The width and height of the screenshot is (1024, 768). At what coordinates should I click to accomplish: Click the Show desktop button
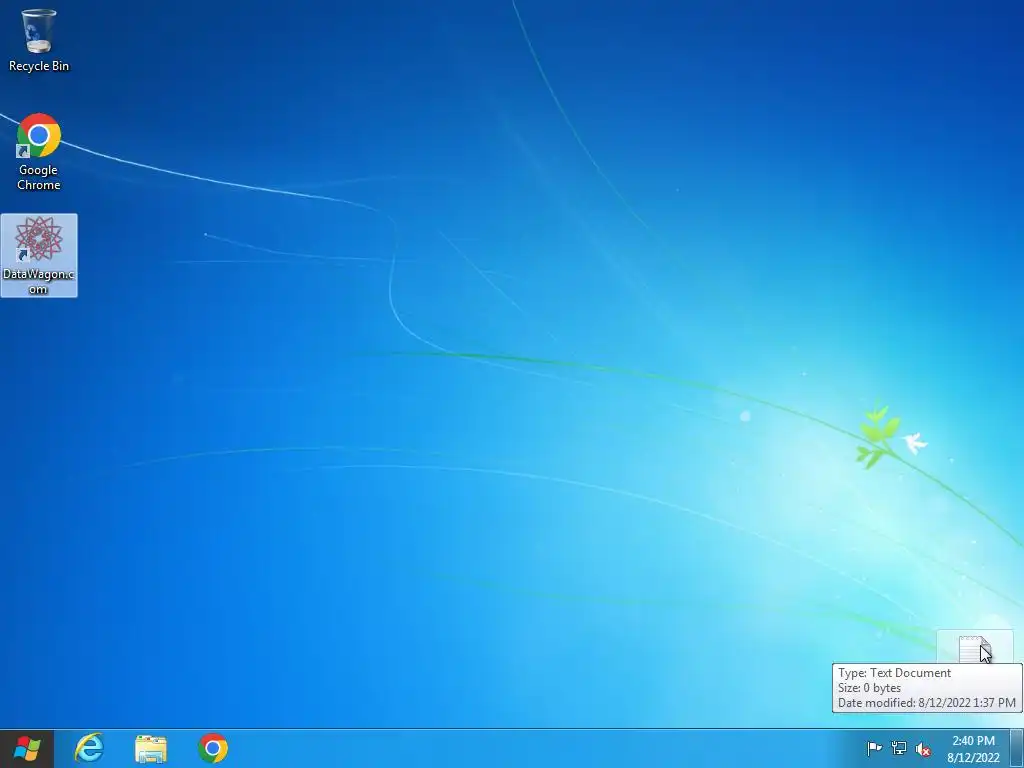point(1017,748)
